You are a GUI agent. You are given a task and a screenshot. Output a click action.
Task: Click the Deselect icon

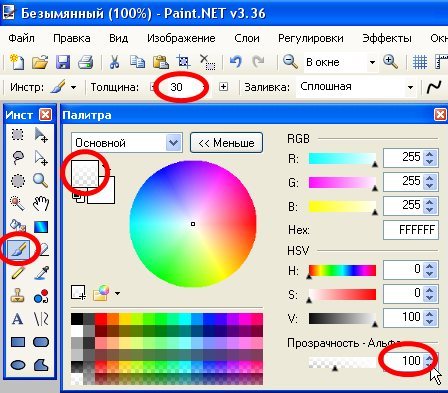click(x=207, y=62)
